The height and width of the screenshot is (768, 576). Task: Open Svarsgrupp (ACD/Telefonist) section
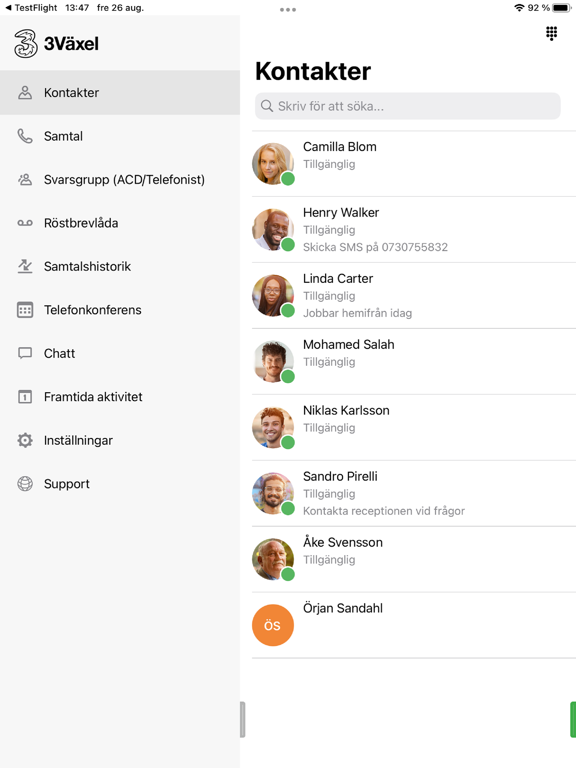click(120, 180)
